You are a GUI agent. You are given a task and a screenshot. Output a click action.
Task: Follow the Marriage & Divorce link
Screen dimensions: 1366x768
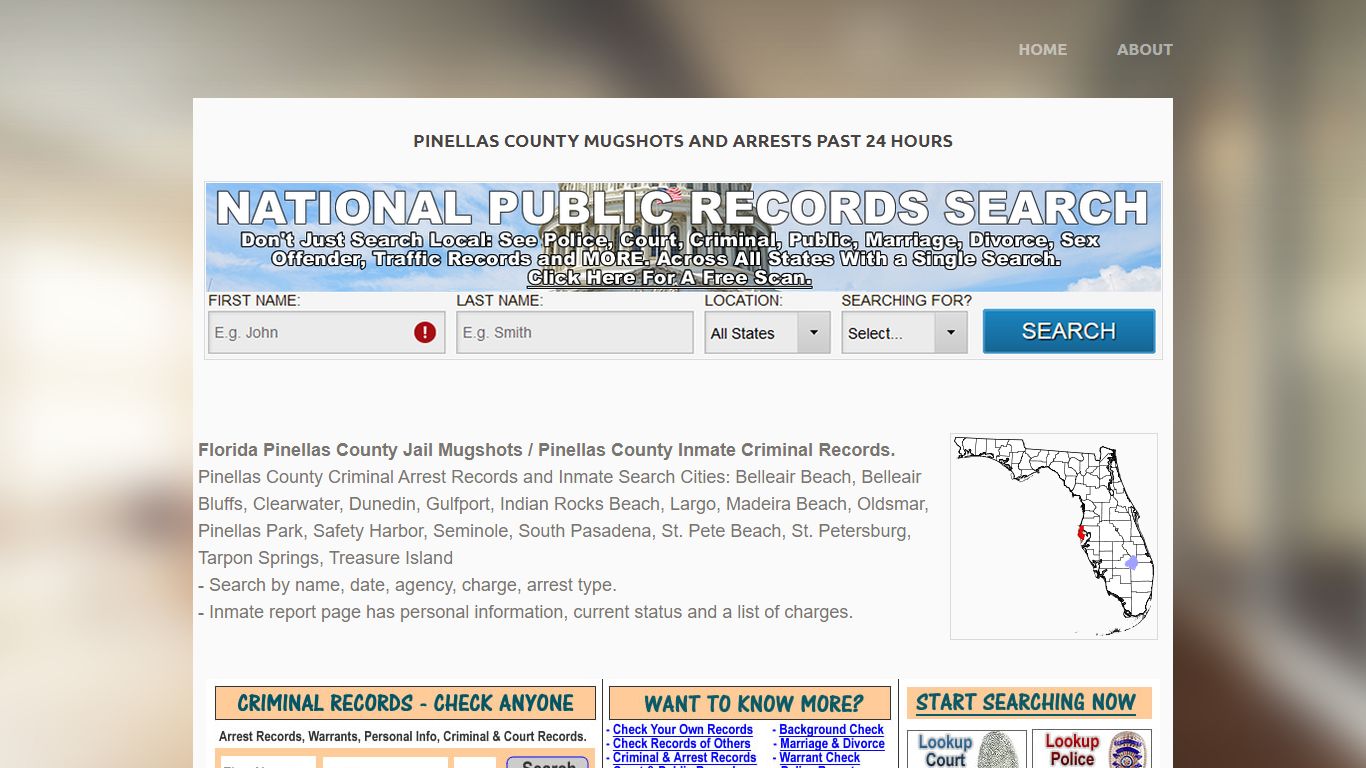point(831,744)
